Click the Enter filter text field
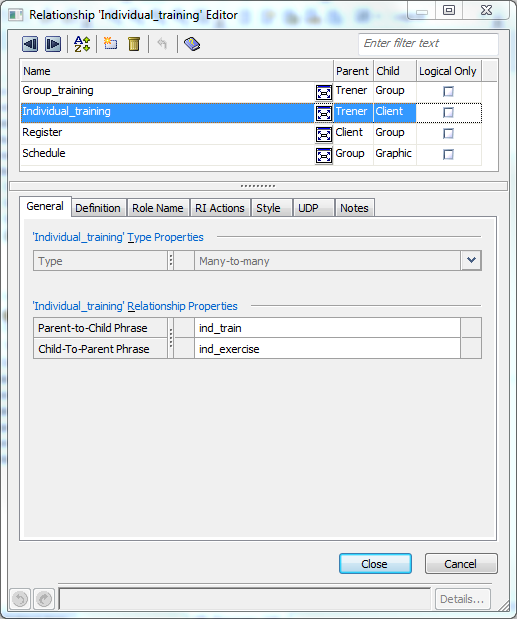517x619 pixels. 428,43
